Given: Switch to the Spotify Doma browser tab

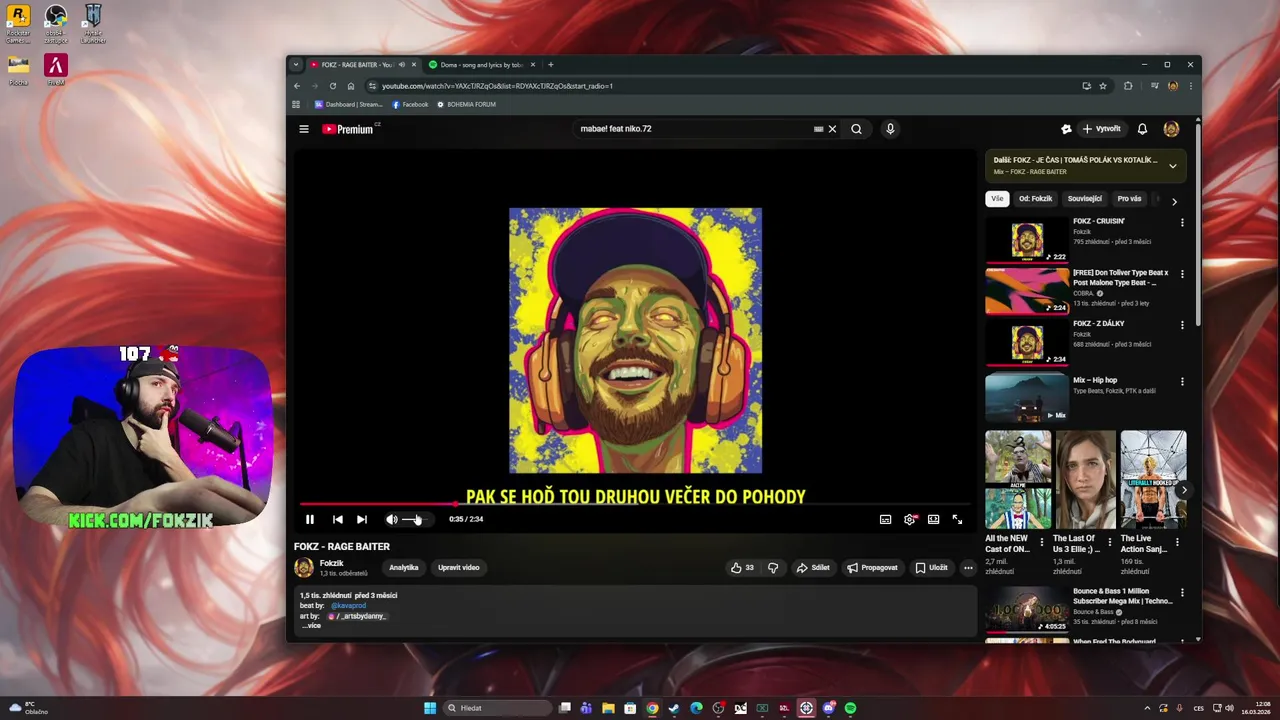Looking at the screenshot, I should pyautogui.click(x=481, y=65).
